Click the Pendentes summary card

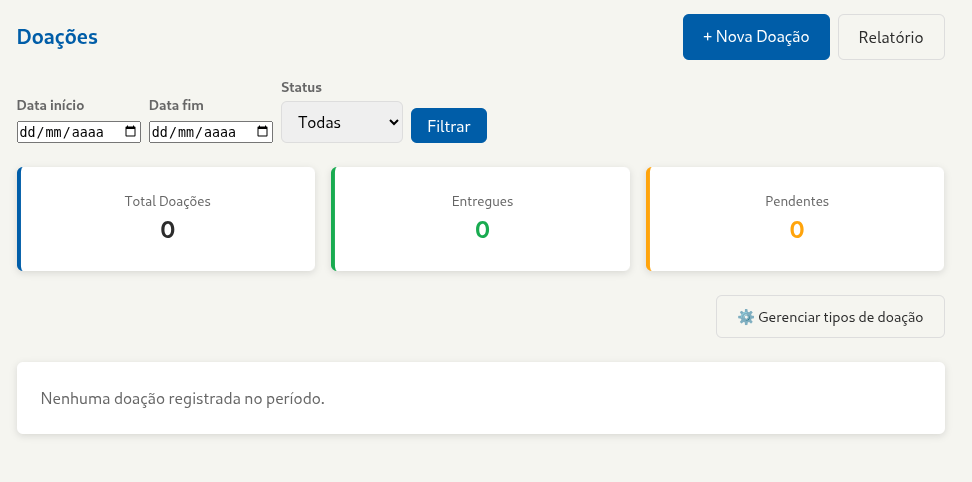pyautogui.click(x=796, y=219)
